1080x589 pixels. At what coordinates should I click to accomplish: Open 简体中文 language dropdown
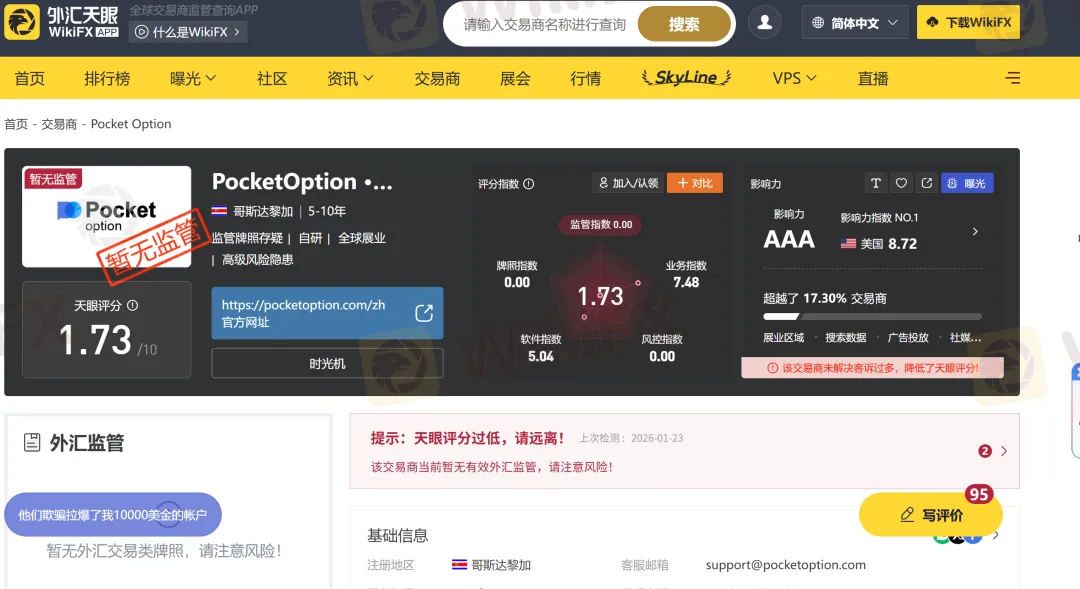click(x=855, y=23)
